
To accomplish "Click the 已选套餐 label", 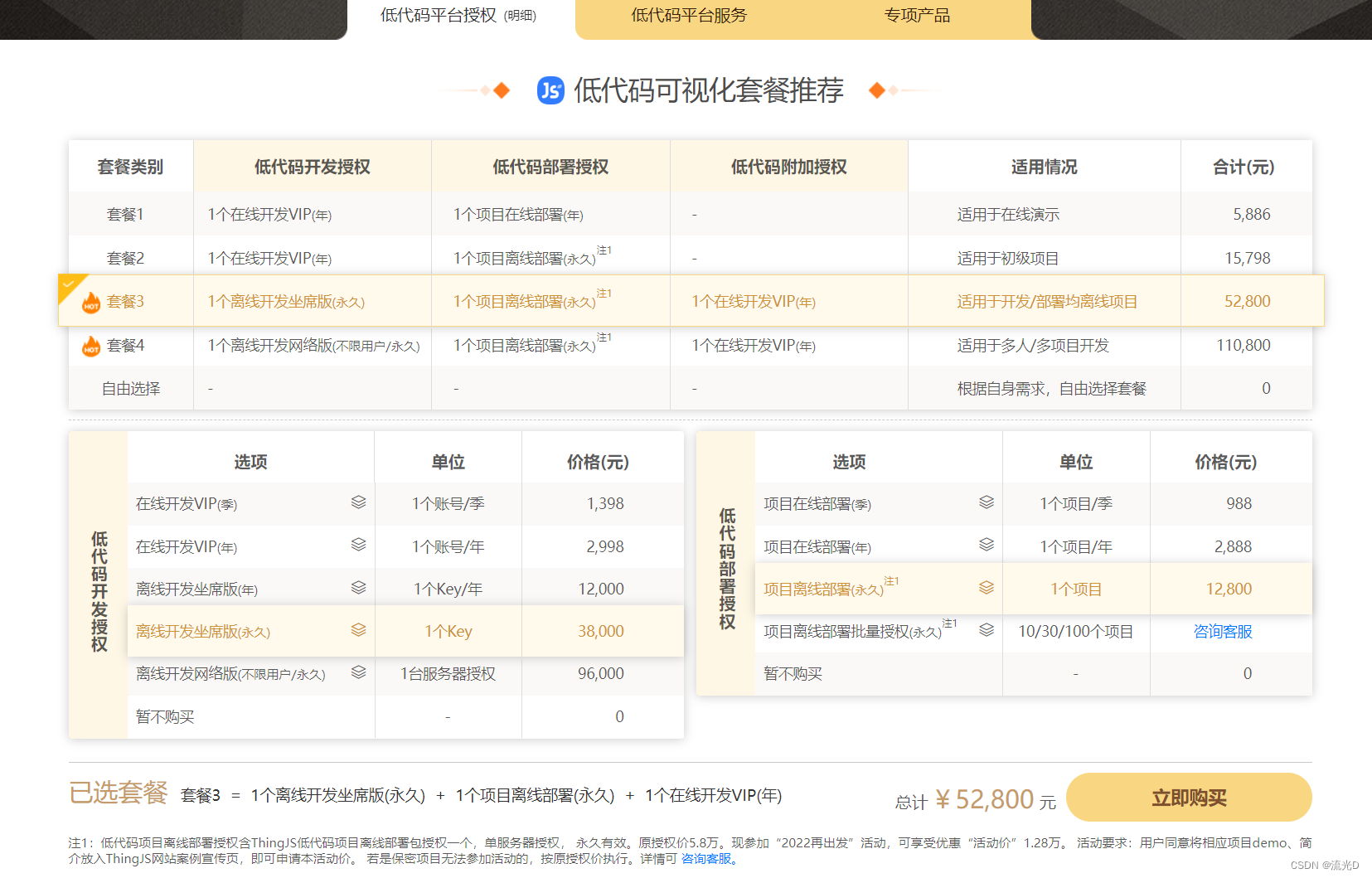I will point(119,793).
